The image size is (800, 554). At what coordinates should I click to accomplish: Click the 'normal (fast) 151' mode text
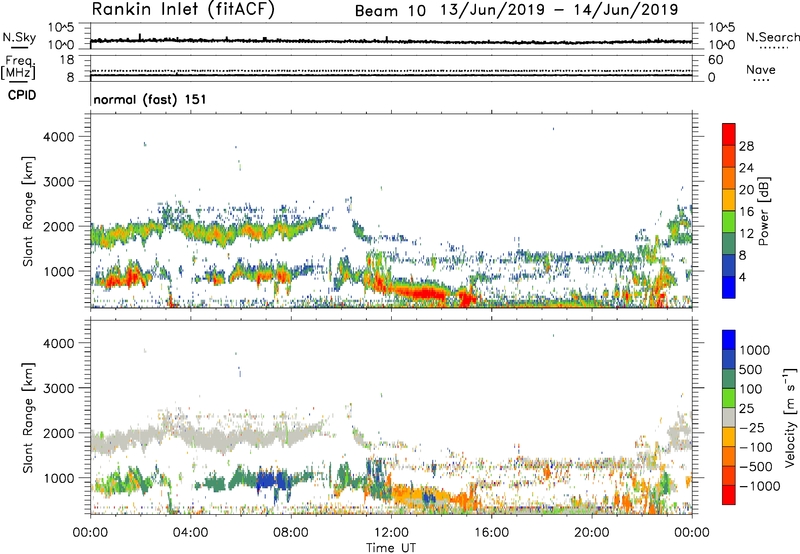(149, 99)
